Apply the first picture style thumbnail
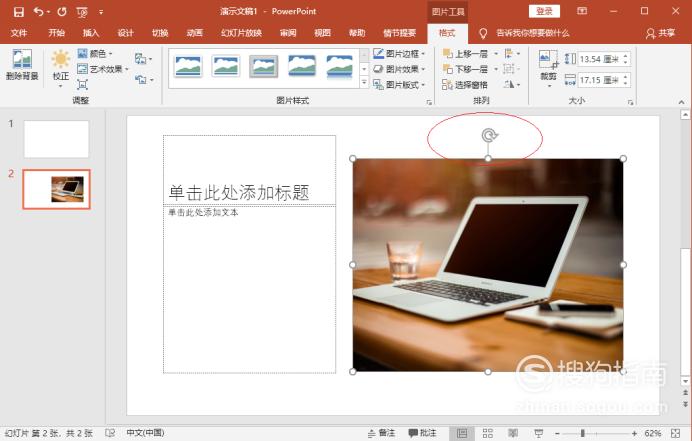The height and width of the screenshot is (441, 692). click(x=188, y=66)
